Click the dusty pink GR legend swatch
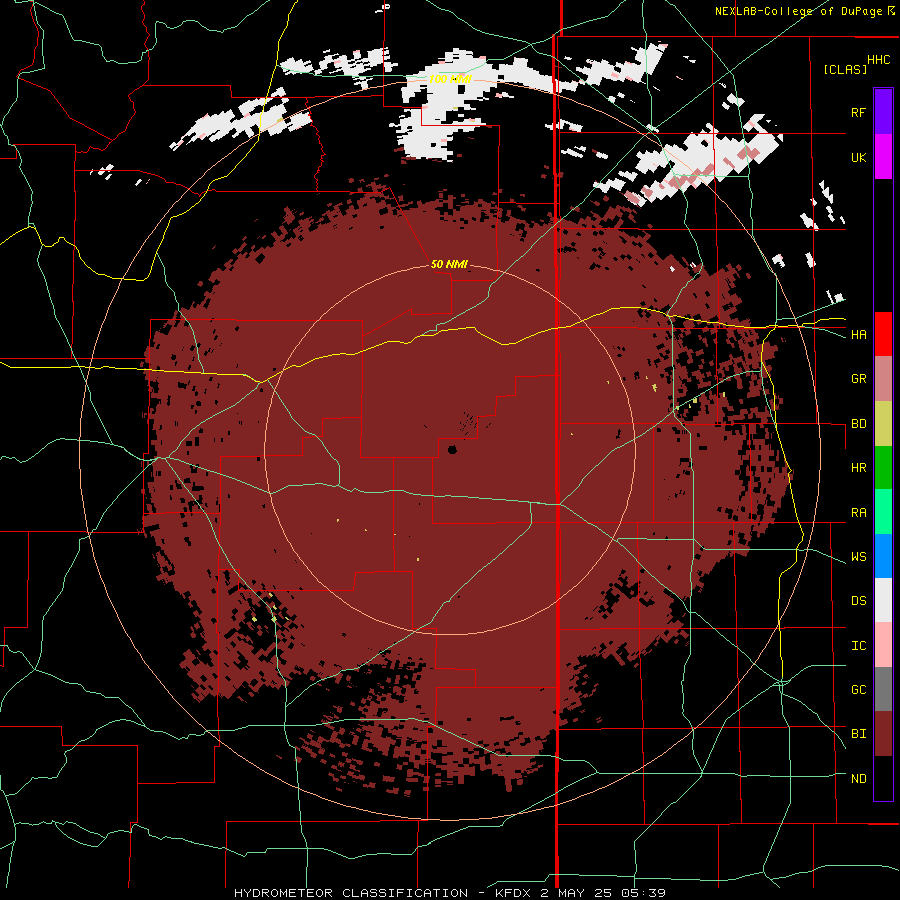Image resolution: width=900 pixels, height=900 pixels. 883,379
